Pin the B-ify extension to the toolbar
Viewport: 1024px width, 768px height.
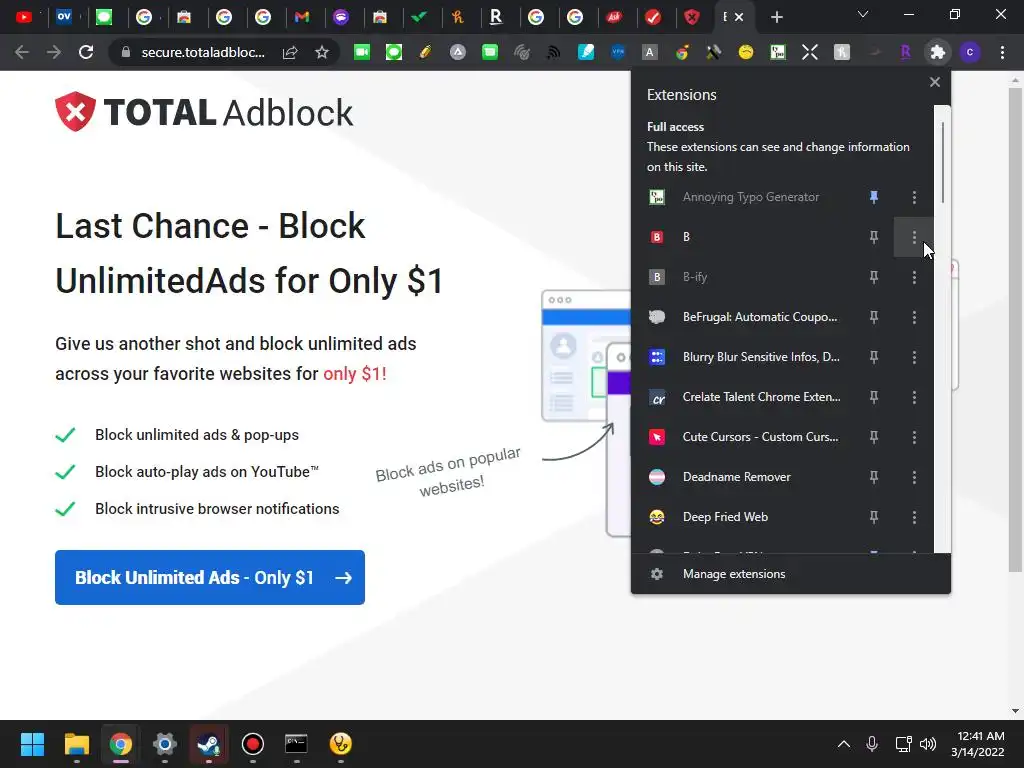(874, 277)
